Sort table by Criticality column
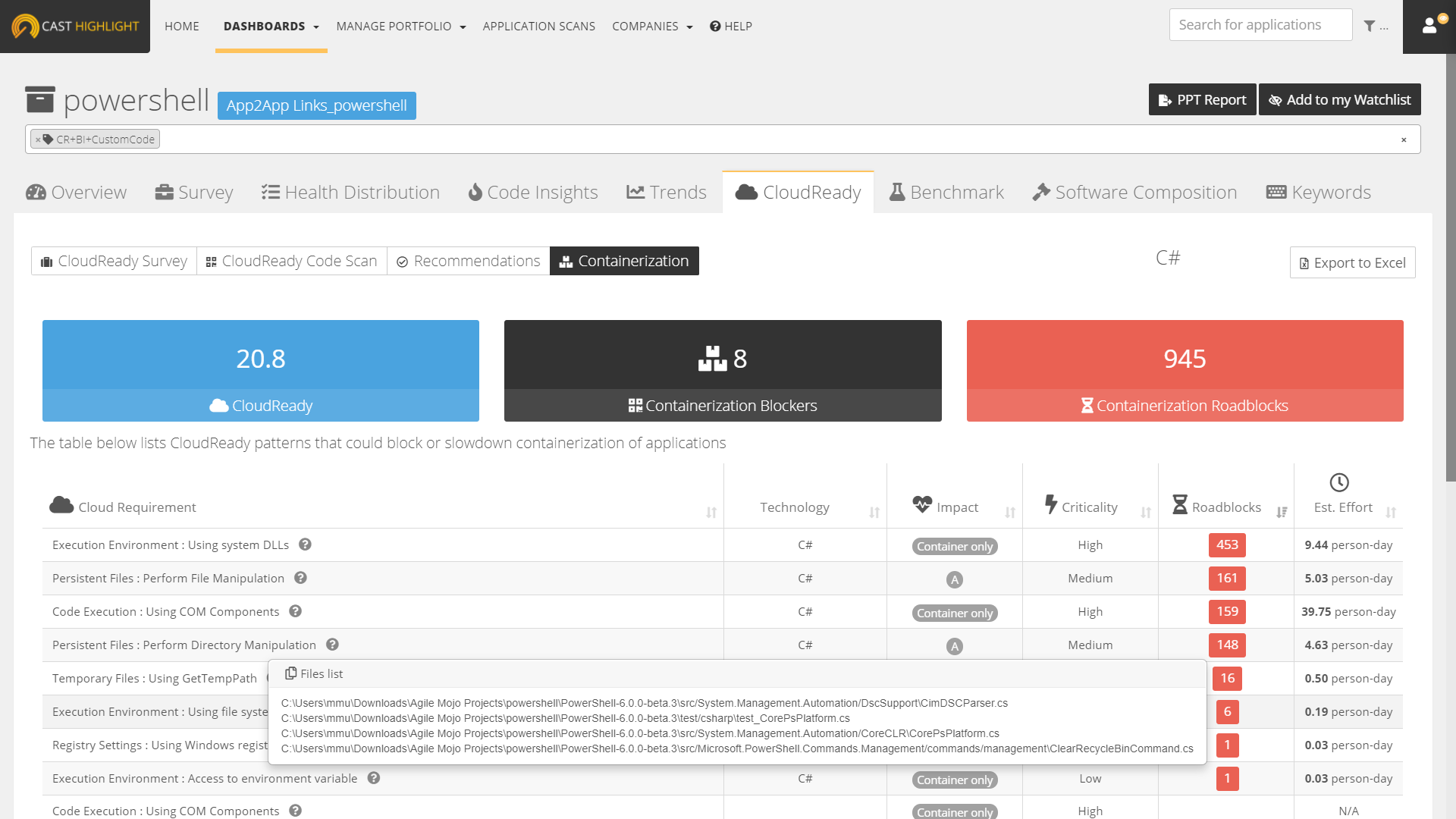 pos(1145,512)
